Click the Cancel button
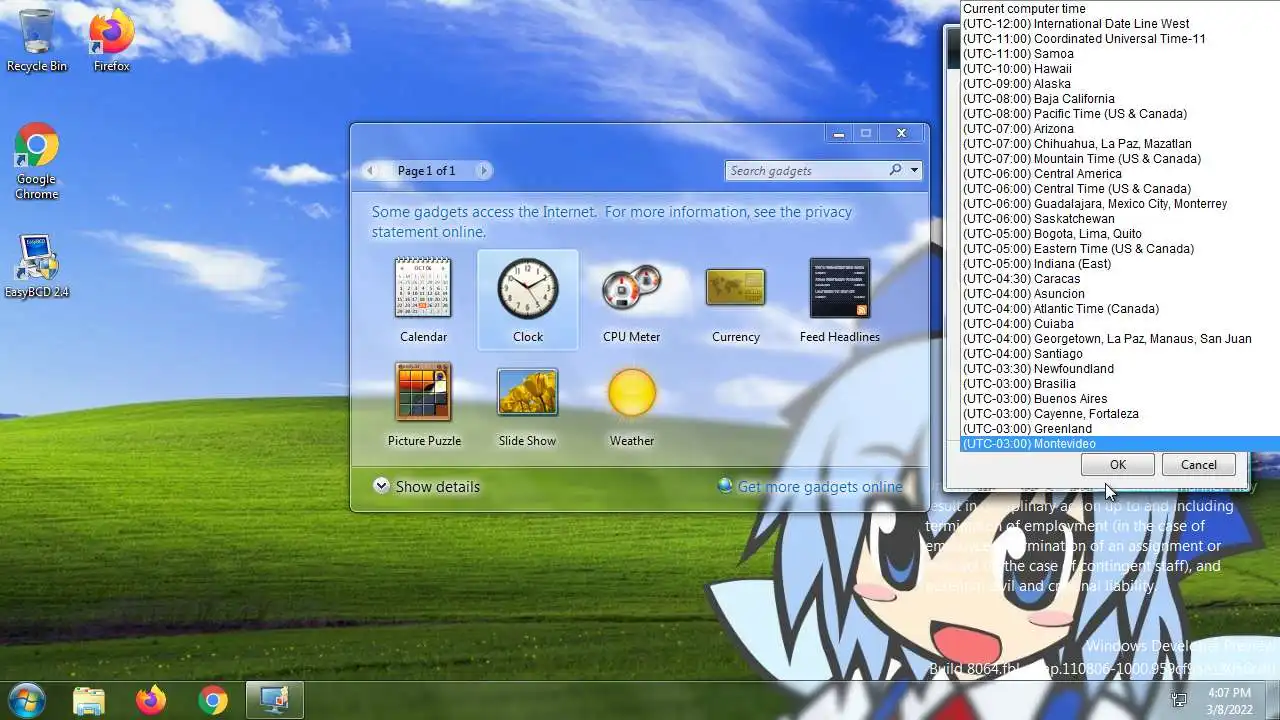Screen dimensions: 1280x720 1198,464
